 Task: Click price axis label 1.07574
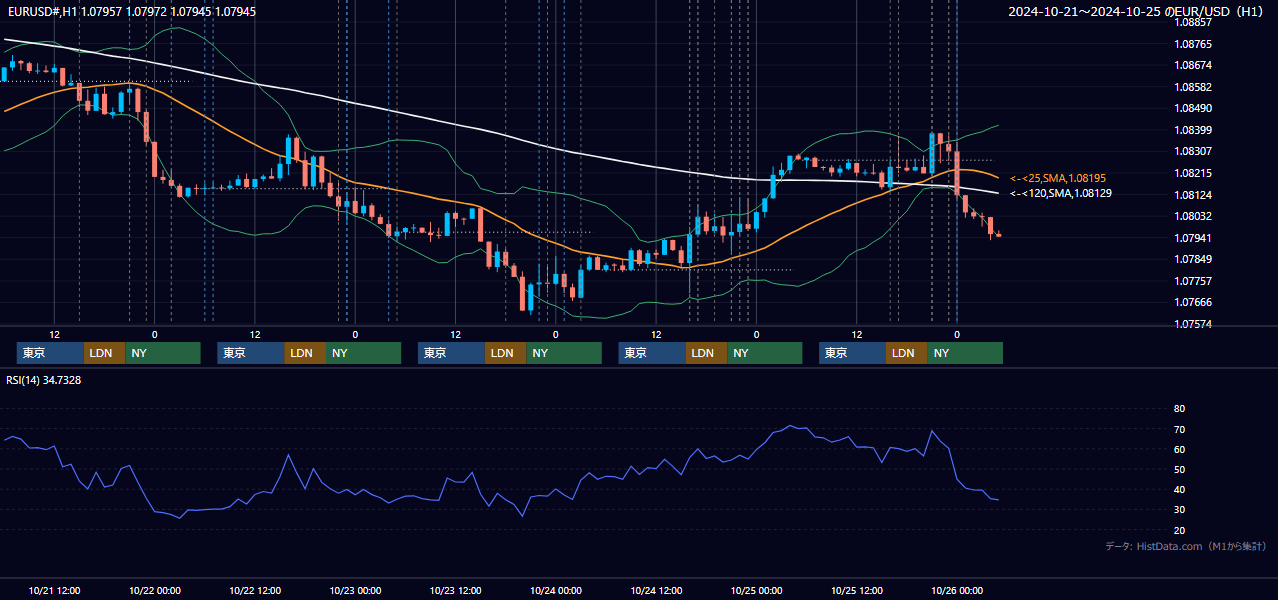tap(1193, 324)
